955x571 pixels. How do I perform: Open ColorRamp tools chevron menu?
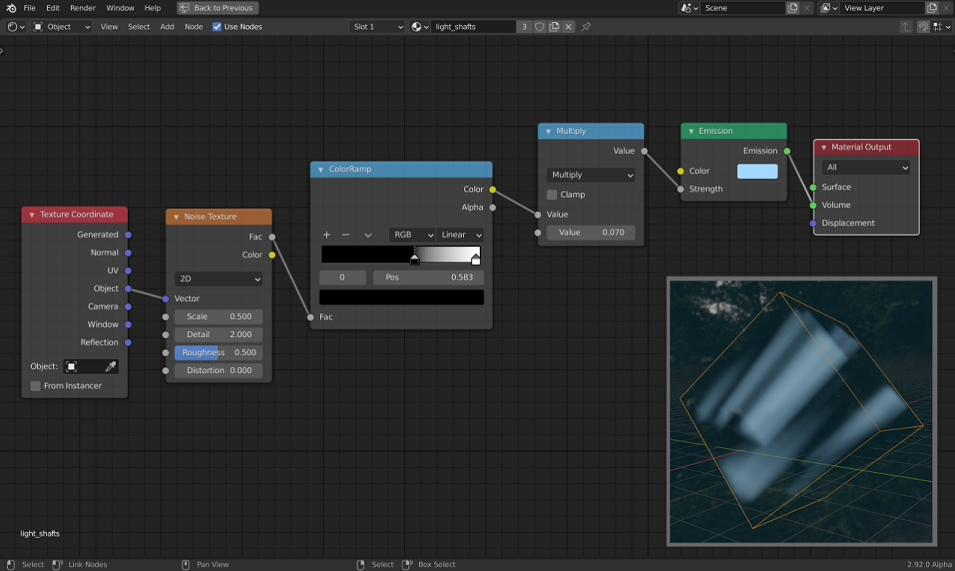click(368, 234)
